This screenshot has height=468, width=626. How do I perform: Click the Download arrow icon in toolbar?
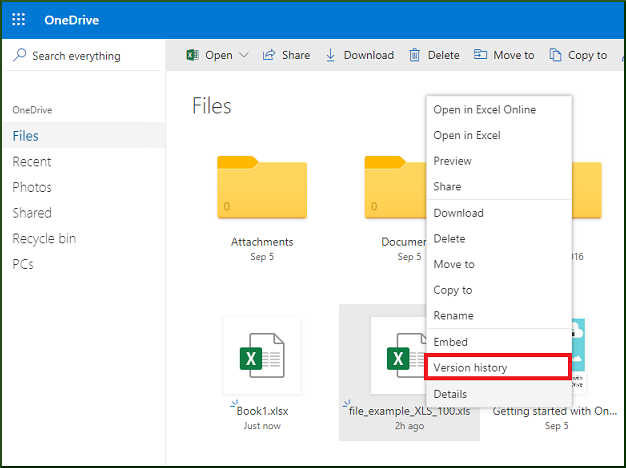(331, 55)
